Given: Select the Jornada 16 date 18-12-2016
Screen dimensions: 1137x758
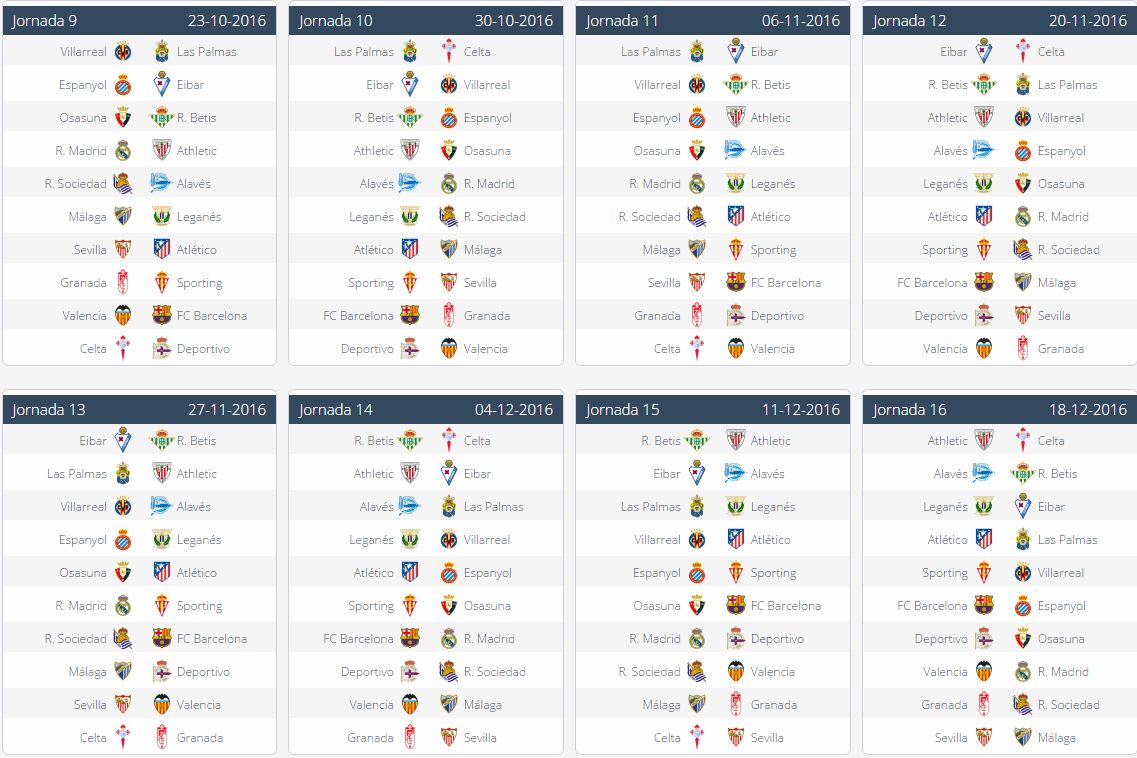Looking at the screenshot, I should [1088, 409].
